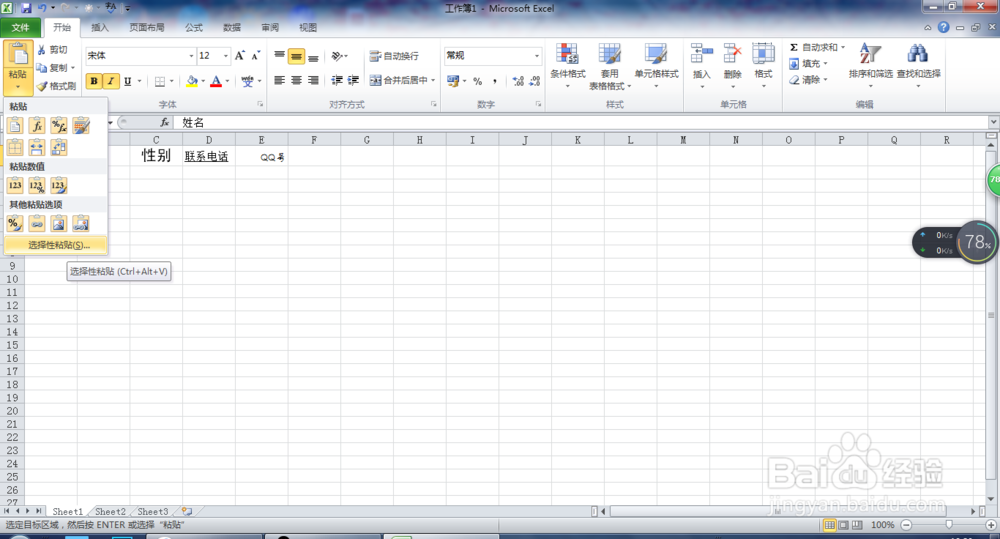The width and height of the screenshot is (1000, 539).
Task: Switch to 页面布局 ribbon tab
Action: coord(147,27)
